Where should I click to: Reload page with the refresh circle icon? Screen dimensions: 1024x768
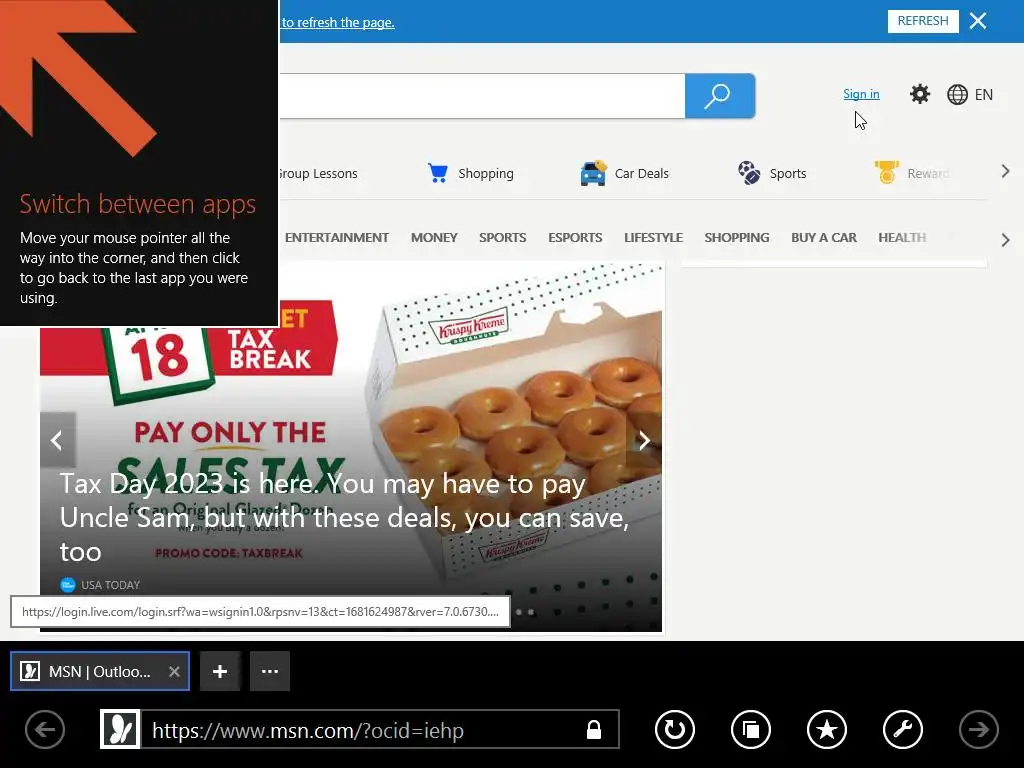(675, 729)
